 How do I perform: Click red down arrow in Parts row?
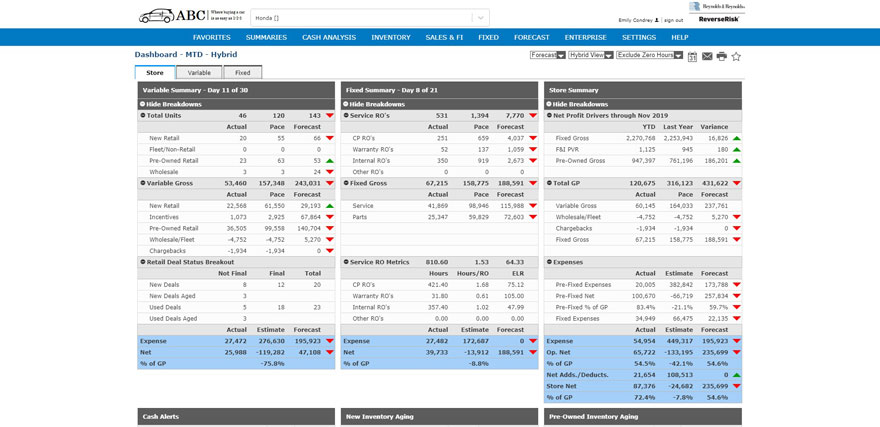tap(533, 217)
